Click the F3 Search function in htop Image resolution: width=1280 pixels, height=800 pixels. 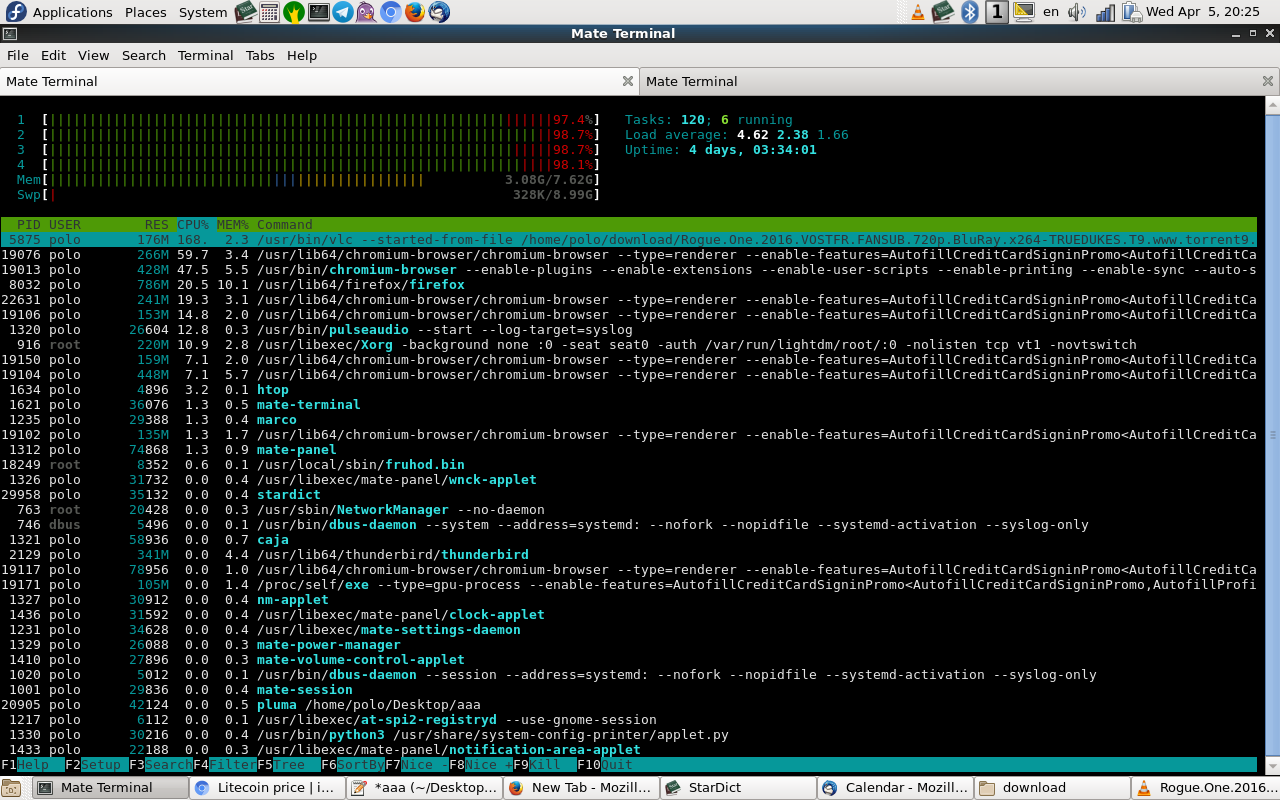point(161,765)
